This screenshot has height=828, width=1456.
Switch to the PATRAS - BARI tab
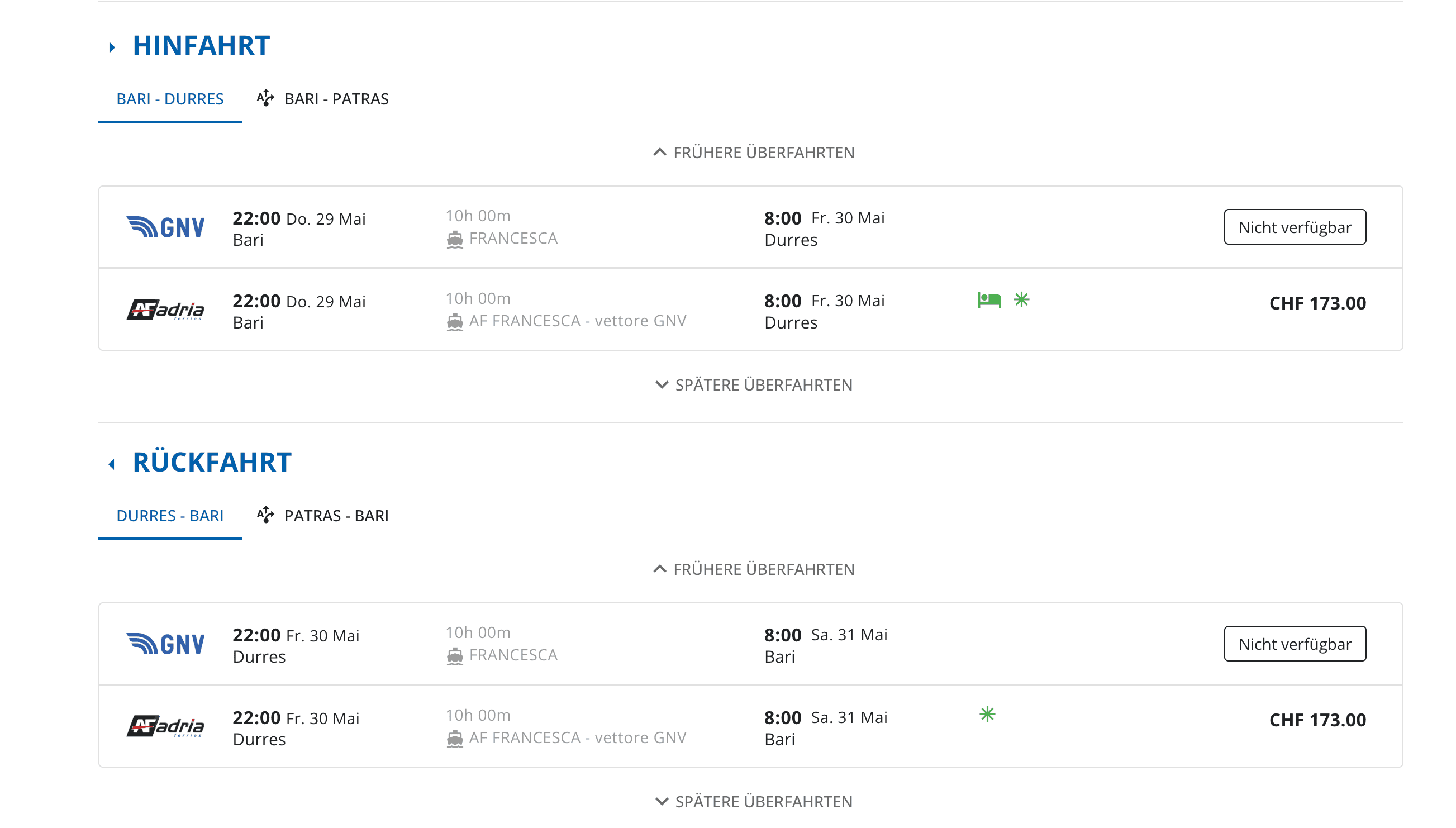pyautogui.click(x=336, y=516)
